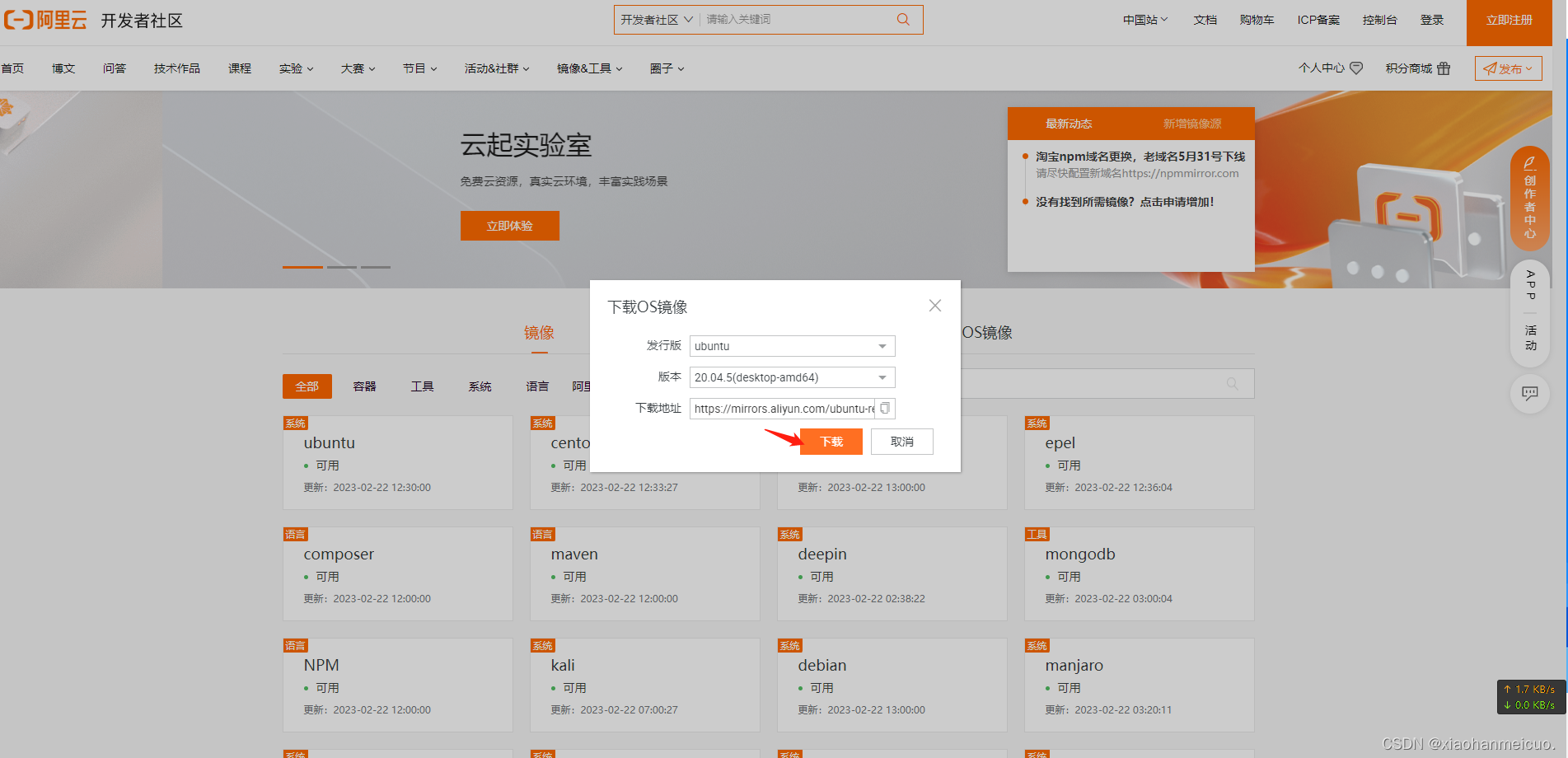Open 创作者中心 side button
Viewport: 1568px width, 758px height.
click(x=1530, y=199)
